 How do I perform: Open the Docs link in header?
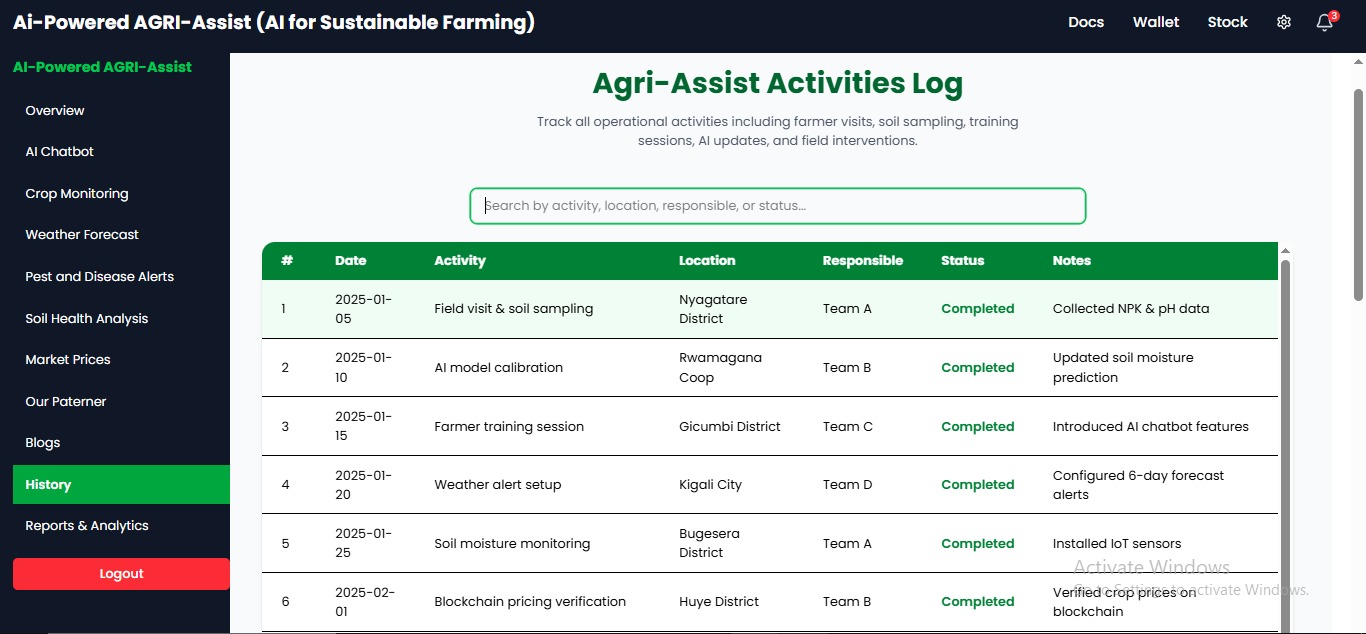1086,22
